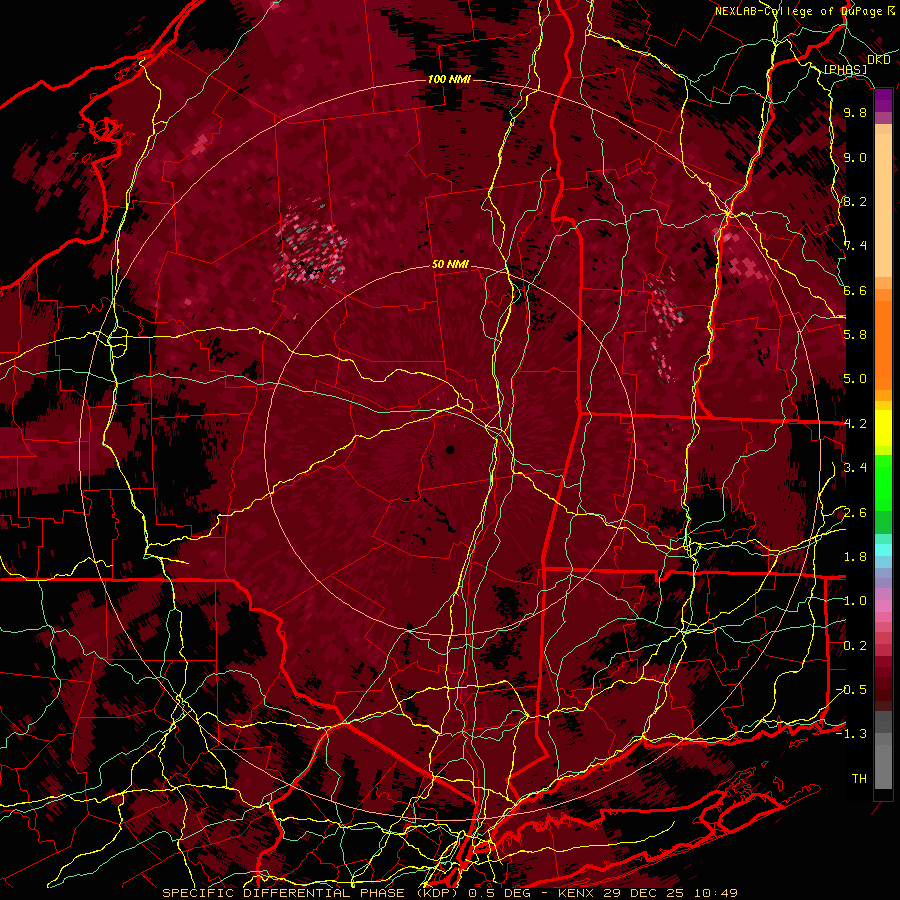Click the radar site center dot
The width and height of the screenshot is (900, 900).
pos(450,450)
